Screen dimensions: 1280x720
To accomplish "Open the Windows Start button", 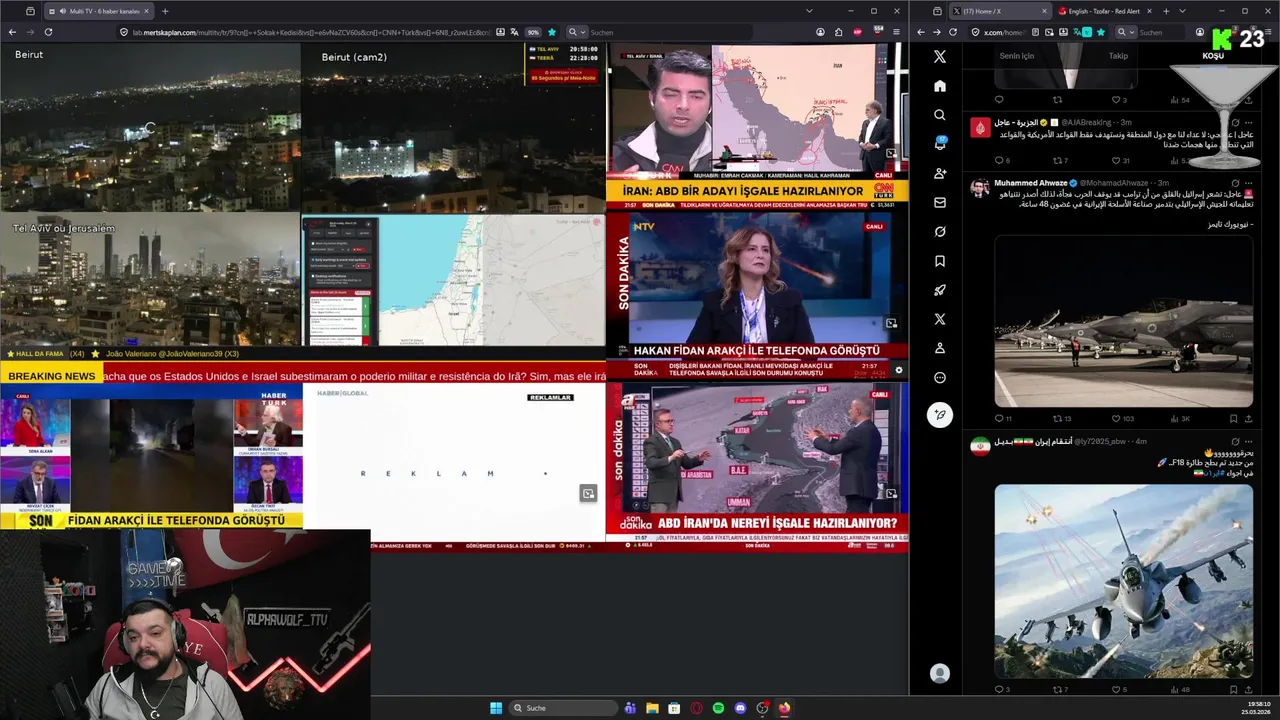I will point(496,708).
